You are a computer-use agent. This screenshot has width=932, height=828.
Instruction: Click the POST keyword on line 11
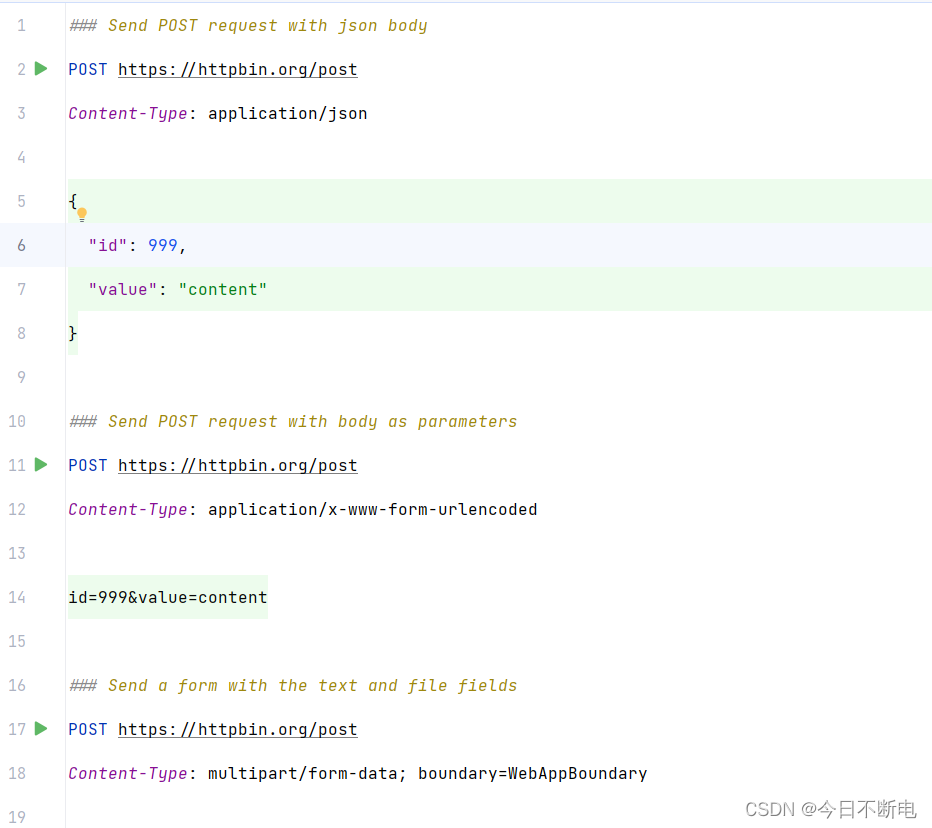88,465
